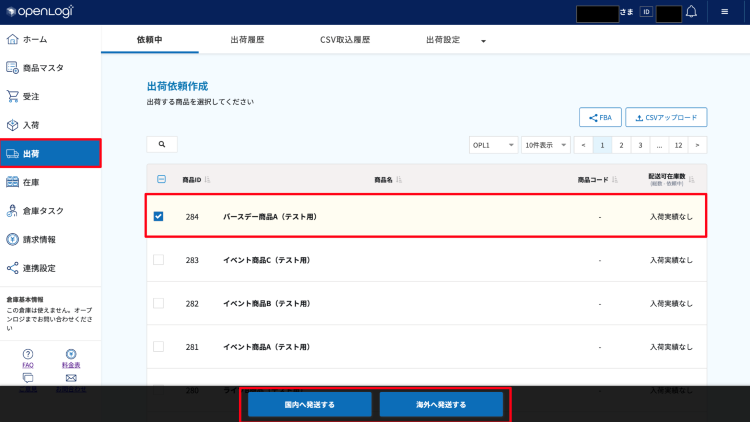The image size is (750, 422).
Task: Click product name バースデー商品A（テスト用）
Action: tap(270, 217)
